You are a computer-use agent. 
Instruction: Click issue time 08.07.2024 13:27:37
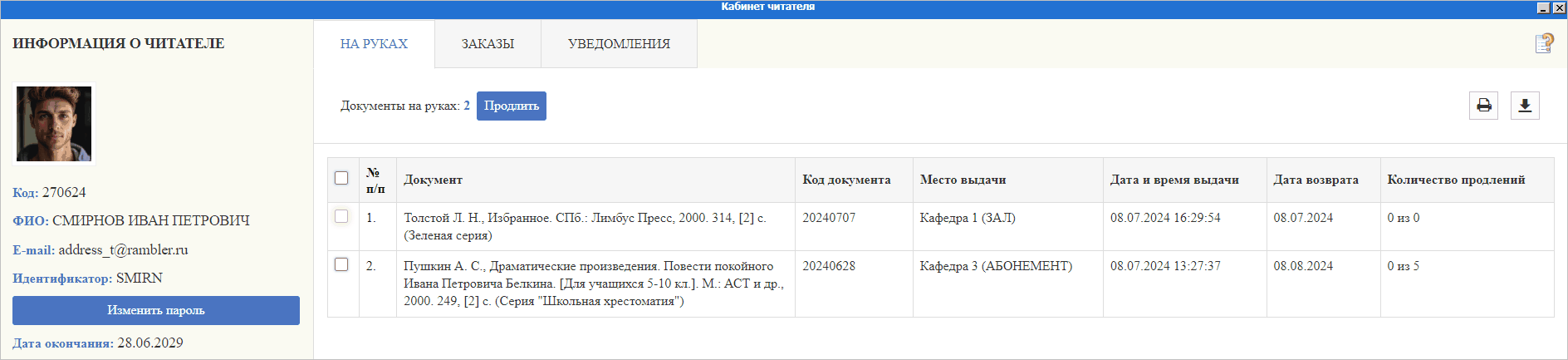(1165, 266)
